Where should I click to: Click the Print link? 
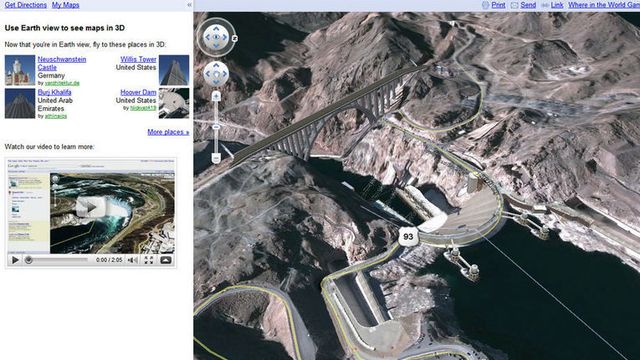click(x=498, y=5)
